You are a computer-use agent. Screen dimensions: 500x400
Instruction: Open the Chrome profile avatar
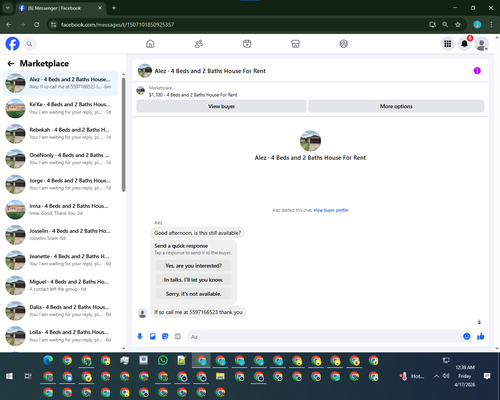click(477, 25)
